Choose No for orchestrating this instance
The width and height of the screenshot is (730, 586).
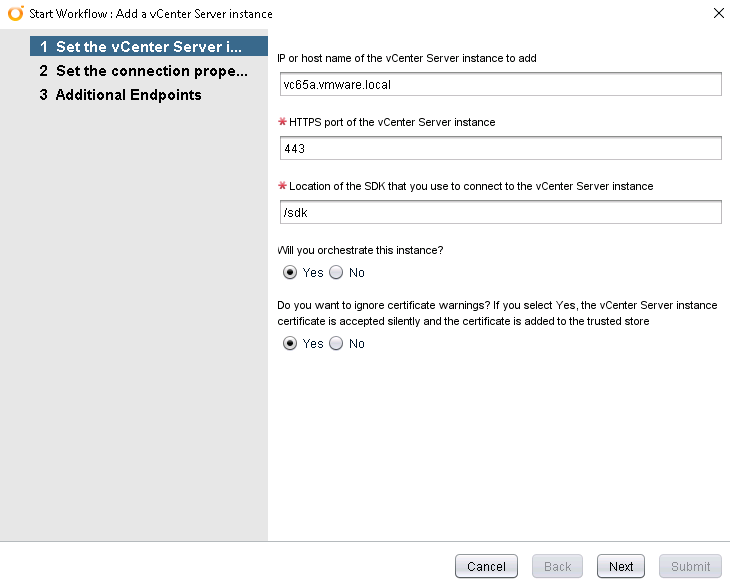tap(336, 272)
